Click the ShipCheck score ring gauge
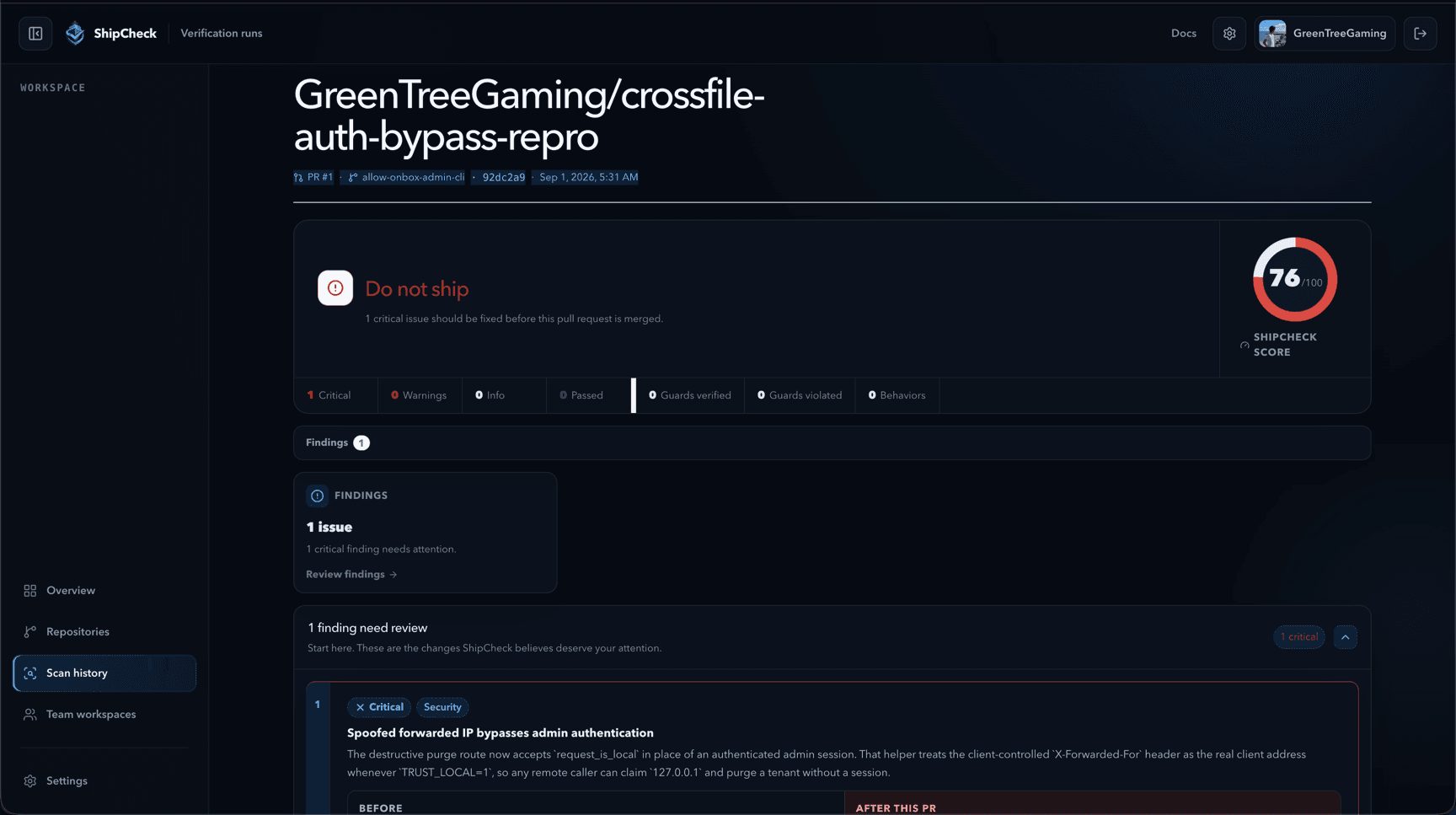Screen dimensions: 1456x815 click(x=1295, y=279)
